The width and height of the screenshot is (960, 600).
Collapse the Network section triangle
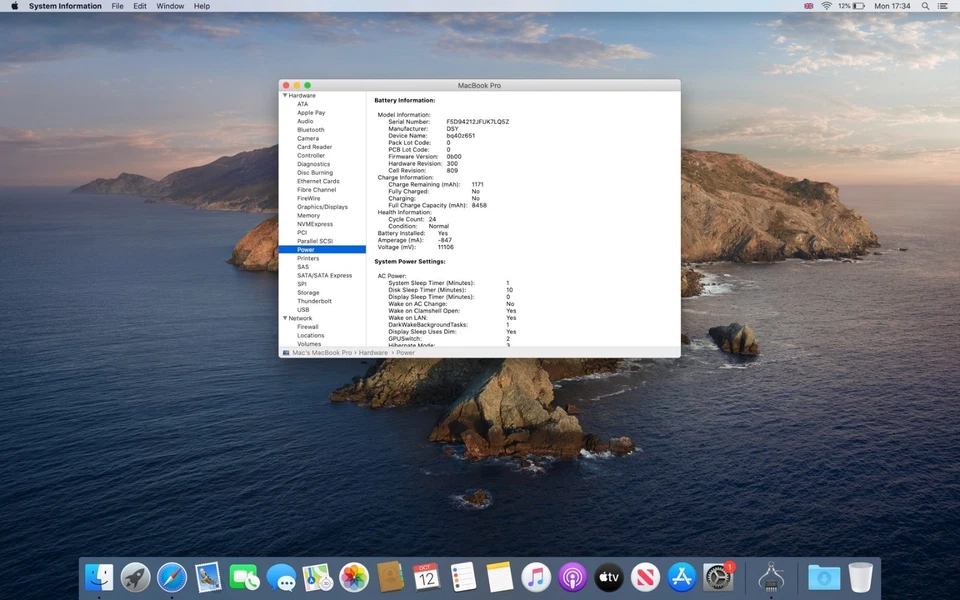tap(285, 318)
